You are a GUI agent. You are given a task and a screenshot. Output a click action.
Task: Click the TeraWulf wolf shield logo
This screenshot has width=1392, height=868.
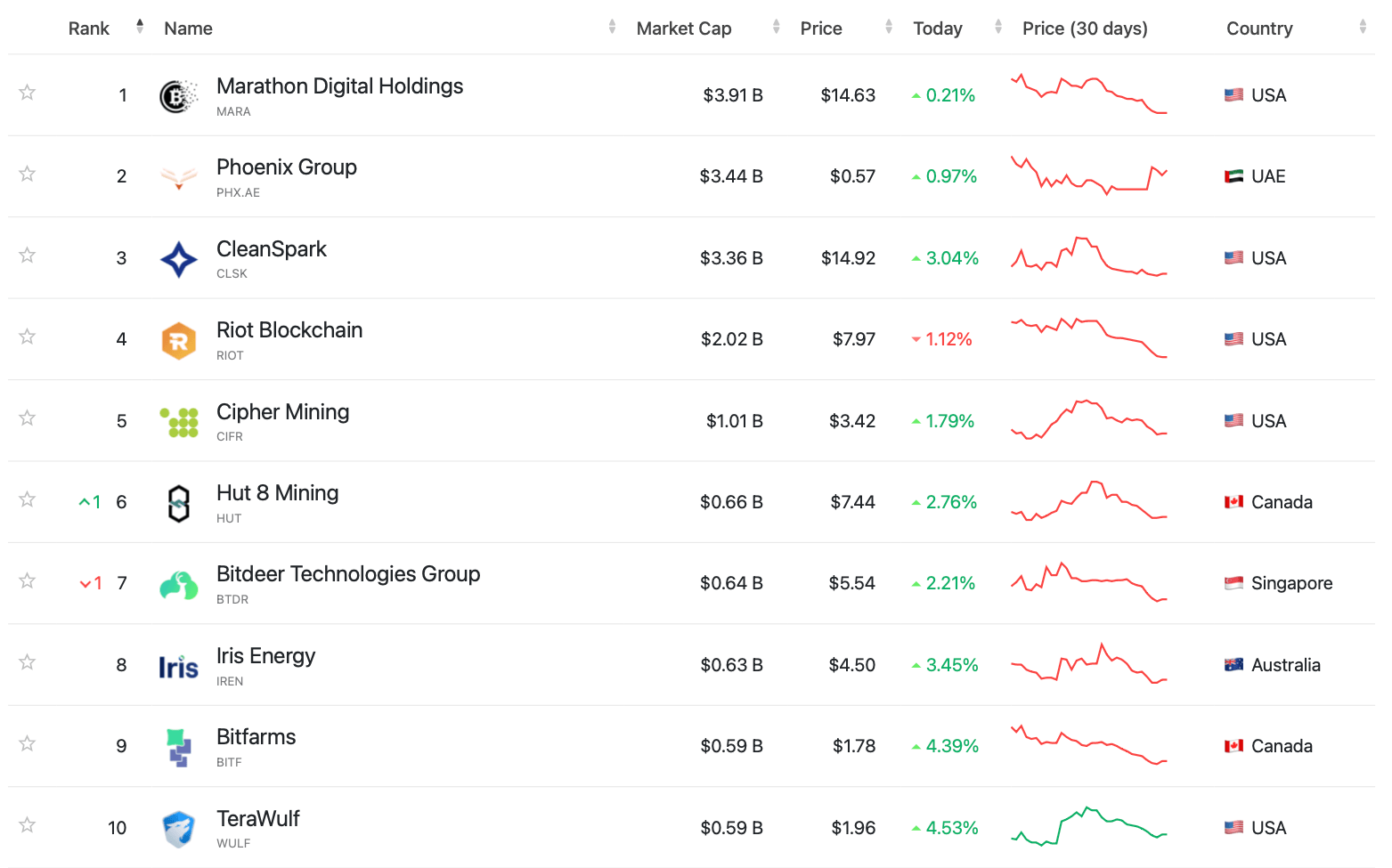coord(178,829)
